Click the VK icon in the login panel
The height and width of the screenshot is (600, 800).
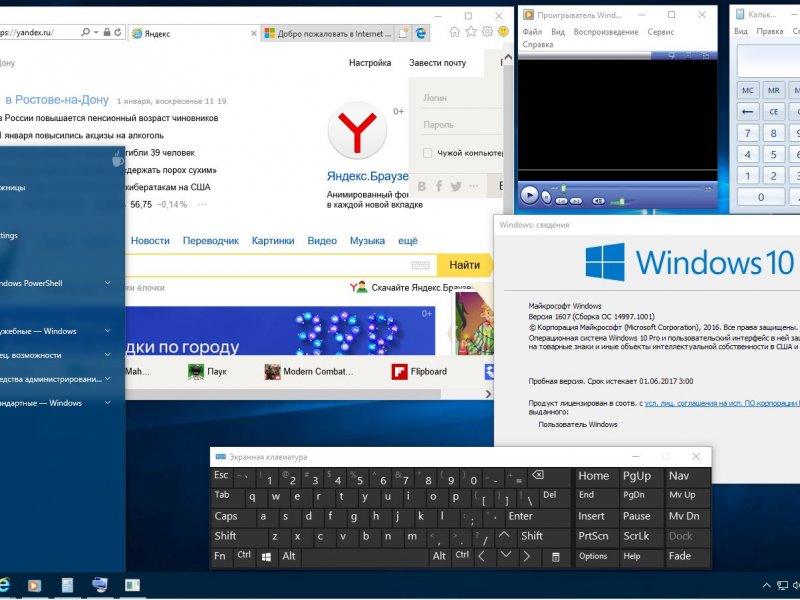pos(421,186)
